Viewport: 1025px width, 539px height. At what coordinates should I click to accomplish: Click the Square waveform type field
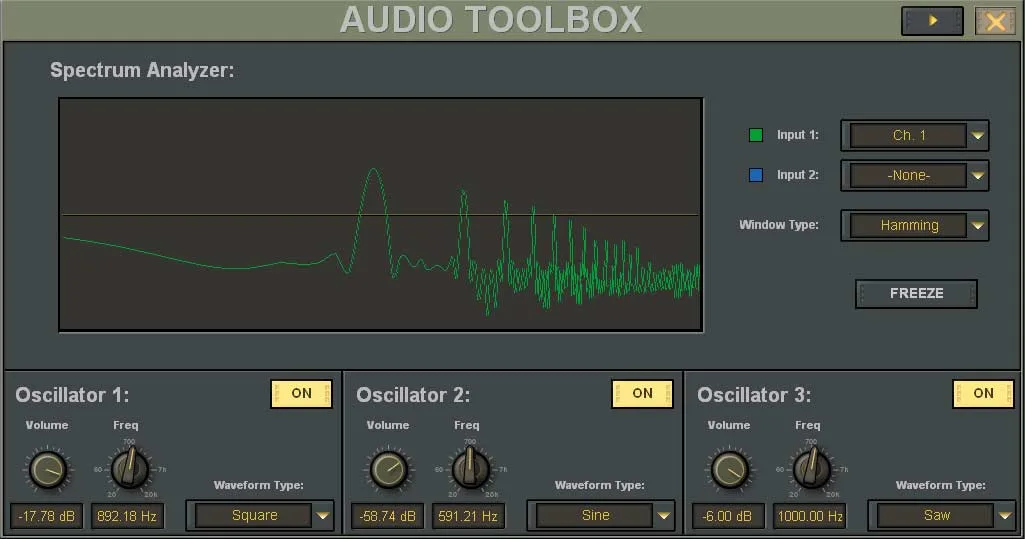tap(254, 516)
